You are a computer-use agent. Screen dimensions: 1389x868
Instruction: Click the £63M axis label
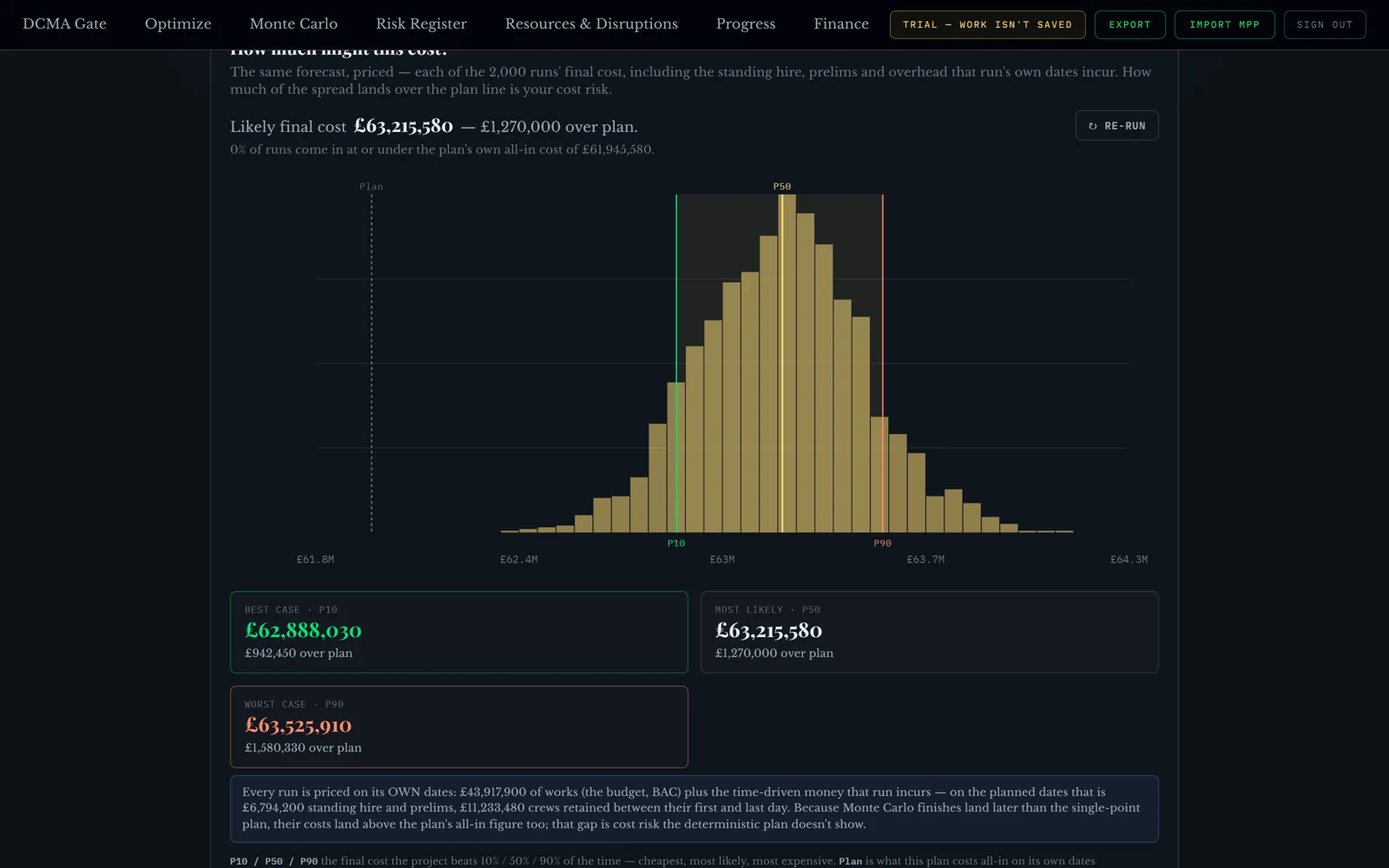pyautogui.click(x=722, y=560)
